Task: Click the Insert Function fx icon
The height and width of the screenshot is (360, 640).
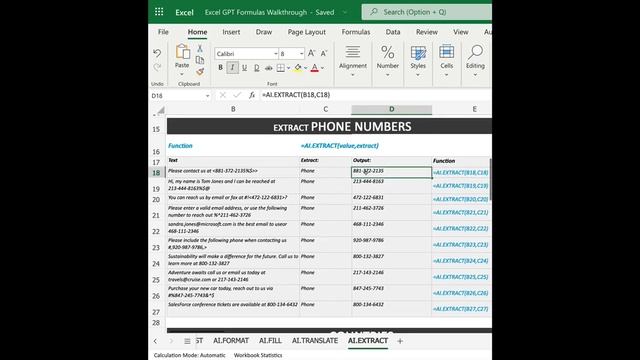Action: pos(252,95)
